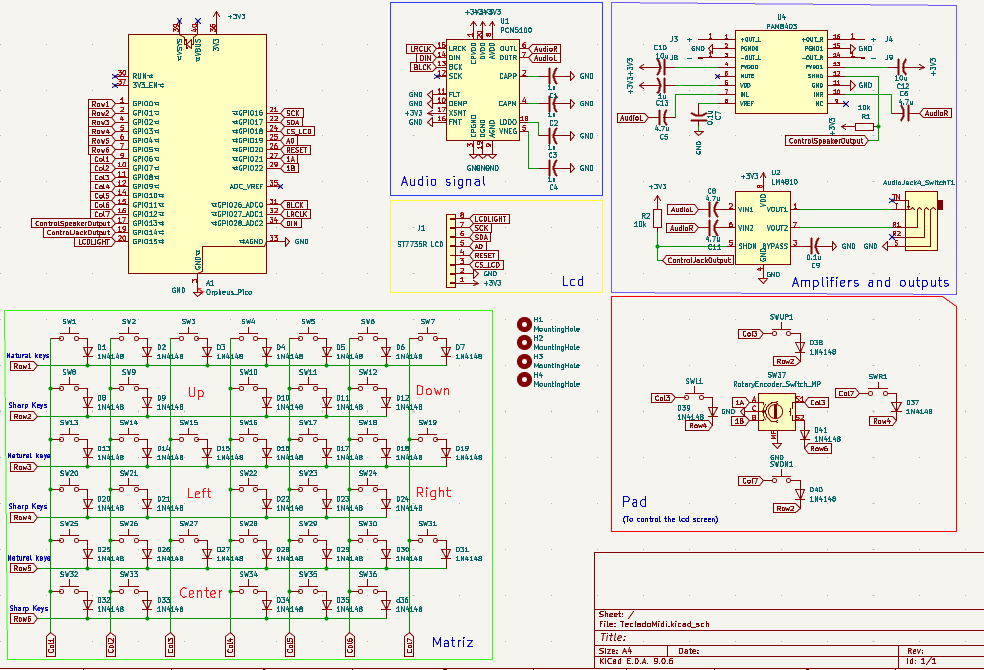Select the H1 mounting hole symbol

coord(524,324)
